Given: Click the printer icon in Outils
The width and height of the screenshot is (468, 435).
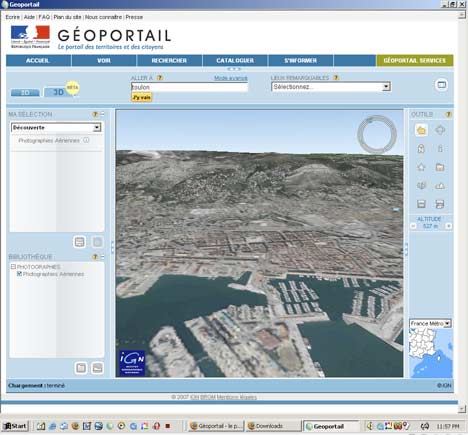Looking at the screenshot, I should pos(440,204).
